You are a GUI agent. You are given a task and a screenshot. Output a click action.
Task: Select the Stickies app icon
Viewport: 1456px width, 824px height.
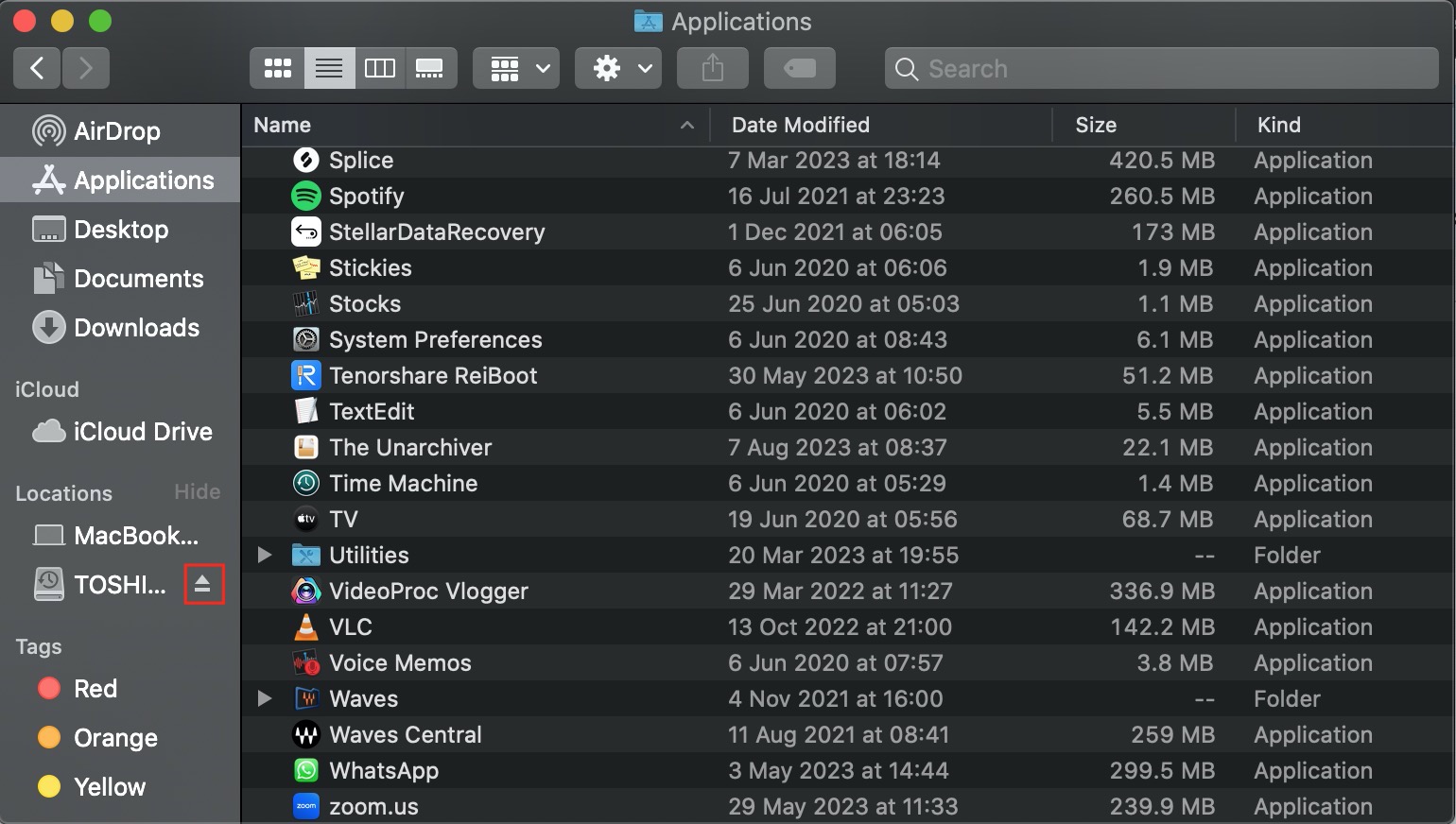(x=305, y=267)
